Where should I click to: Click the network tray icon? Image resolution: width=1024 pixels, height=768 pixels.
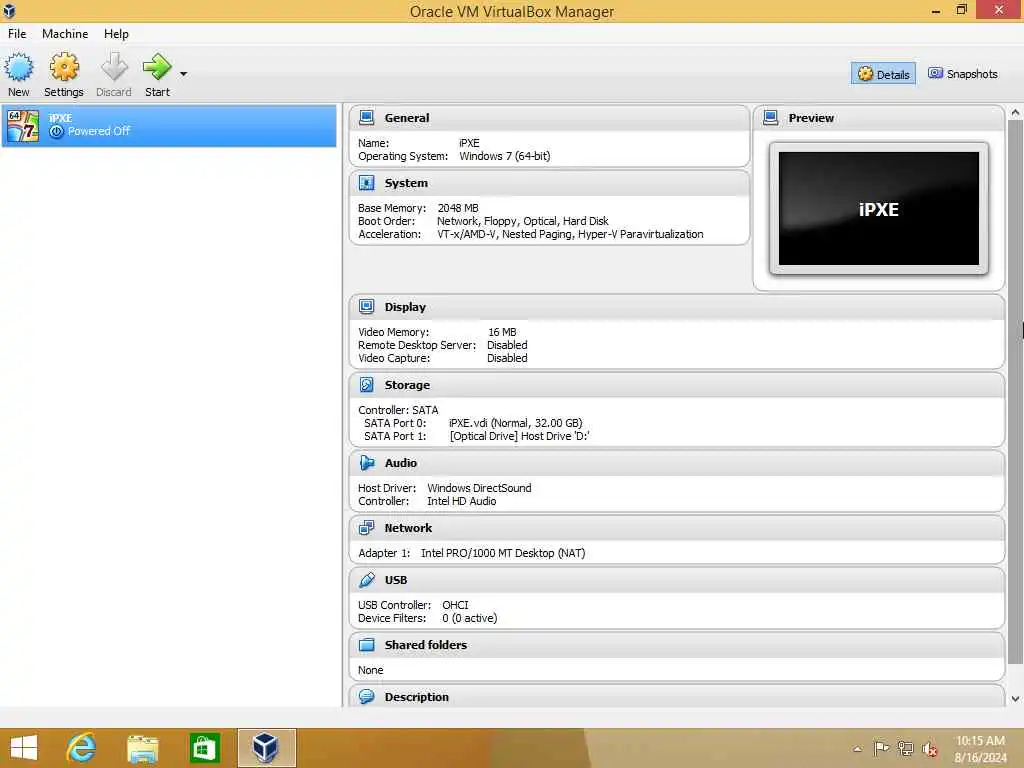click(905, 748)
